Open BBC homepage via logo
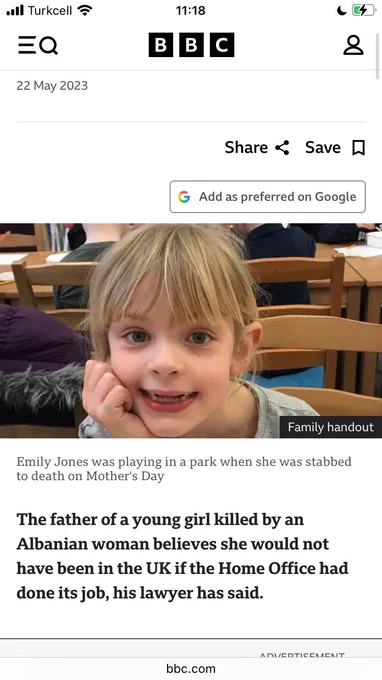 191,45
